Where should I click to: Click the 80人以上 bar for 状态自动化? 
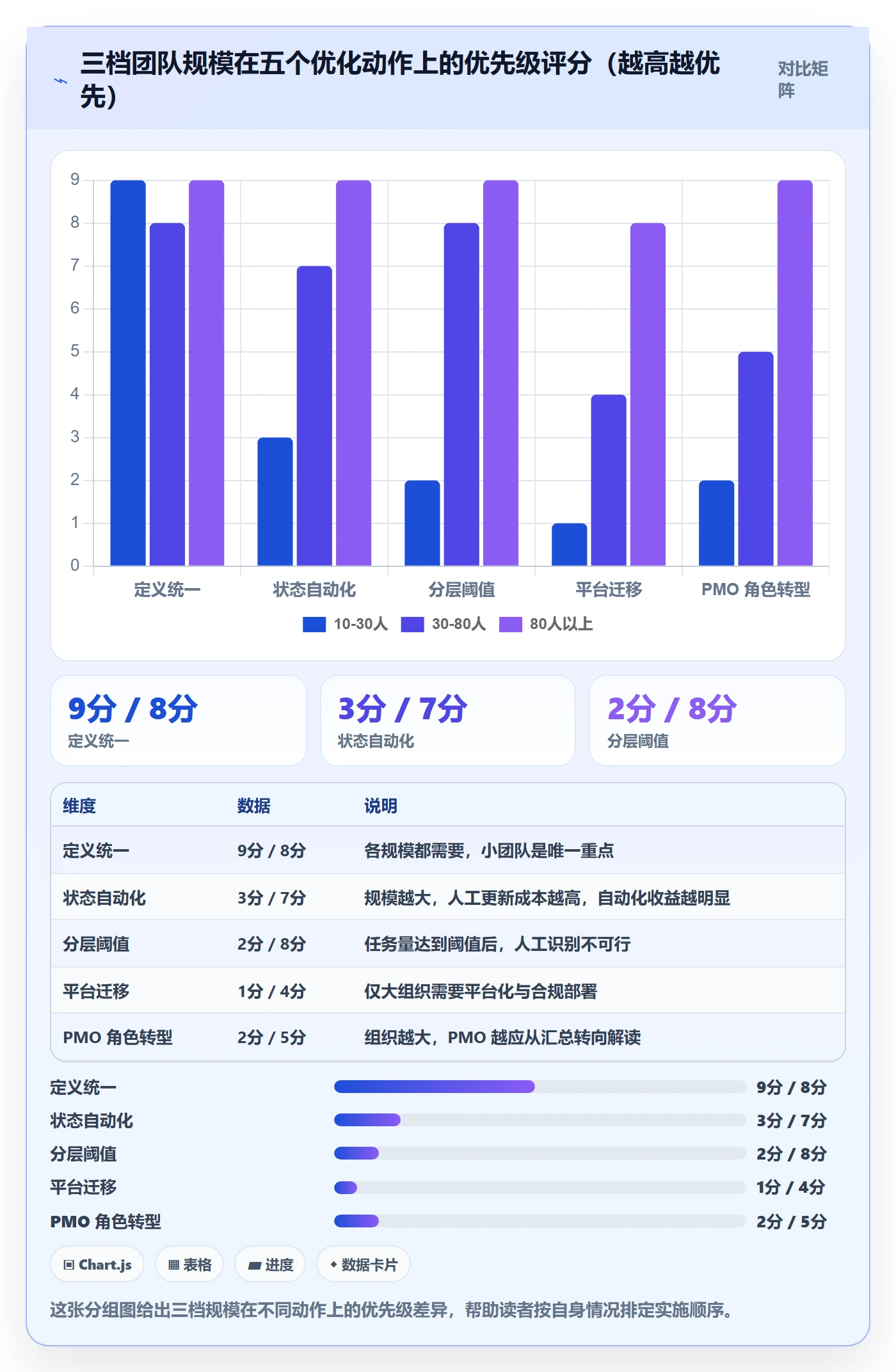[353, 373]
